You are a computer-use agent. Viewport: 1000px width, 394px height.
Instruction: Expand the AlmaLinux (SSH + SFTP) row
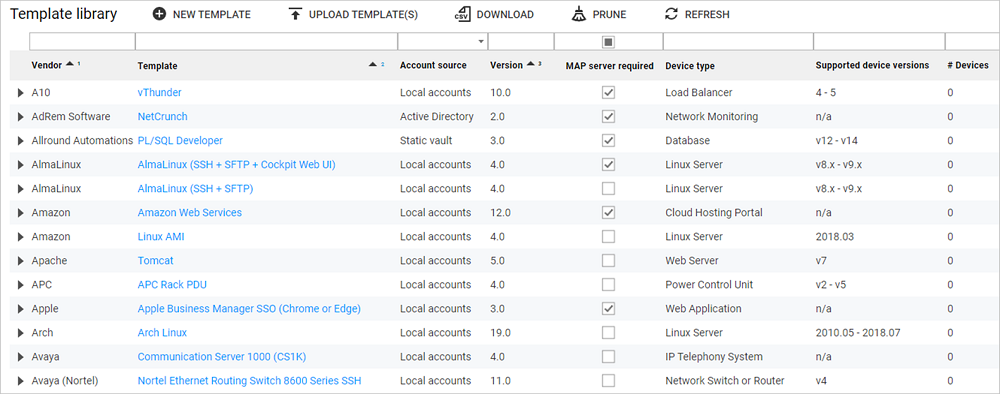click(20, 189)
